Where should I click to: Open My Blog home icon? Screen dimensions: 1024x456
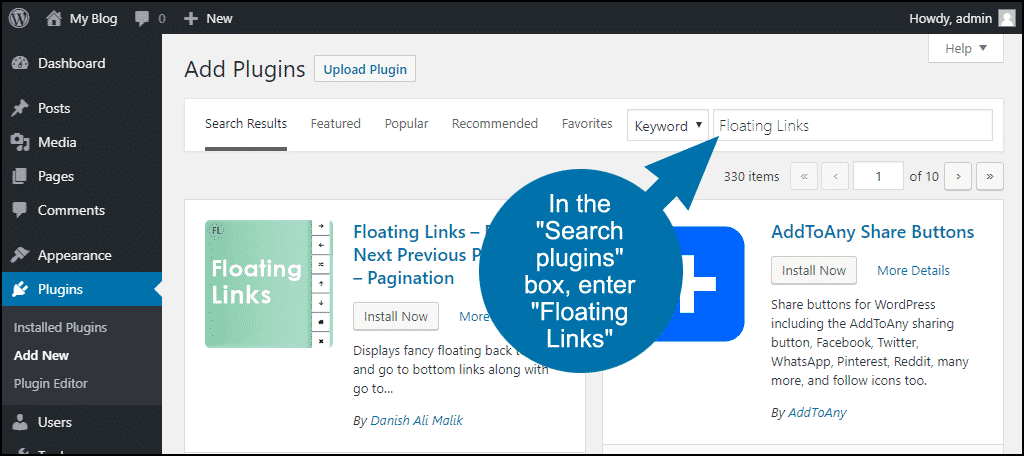(x=54, y=18)
